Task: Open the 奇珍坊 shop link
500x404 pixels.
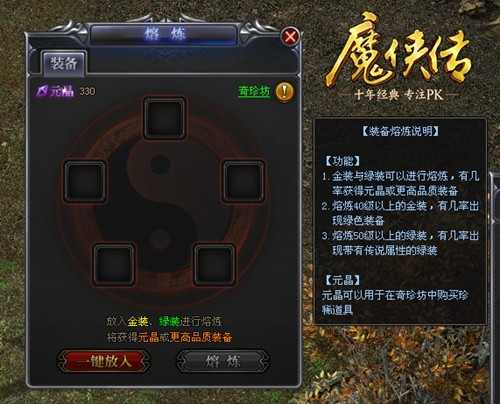Action: pos(254,91)
